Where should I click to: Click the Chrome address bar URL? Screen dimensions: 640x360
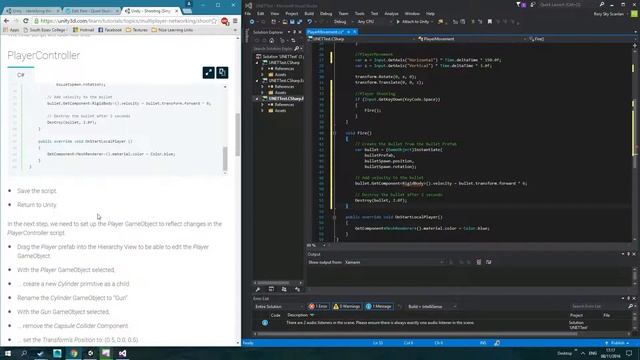tap(125, 21)
